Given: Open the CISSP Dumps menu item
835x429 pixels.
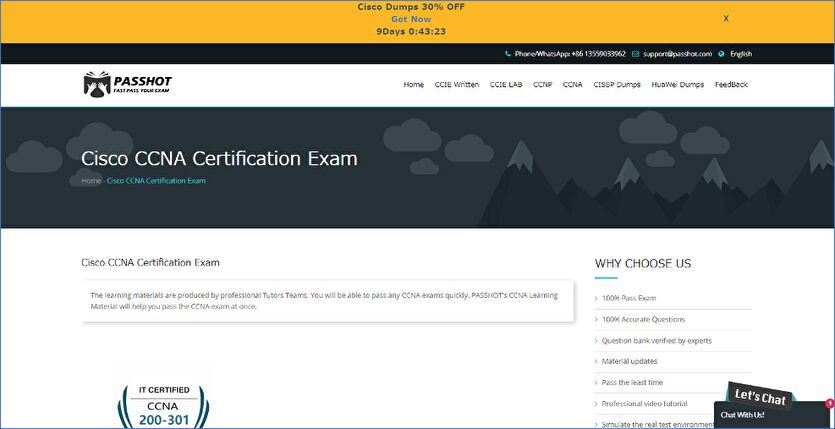Looking at the screenshot, I should click(617, 84).
